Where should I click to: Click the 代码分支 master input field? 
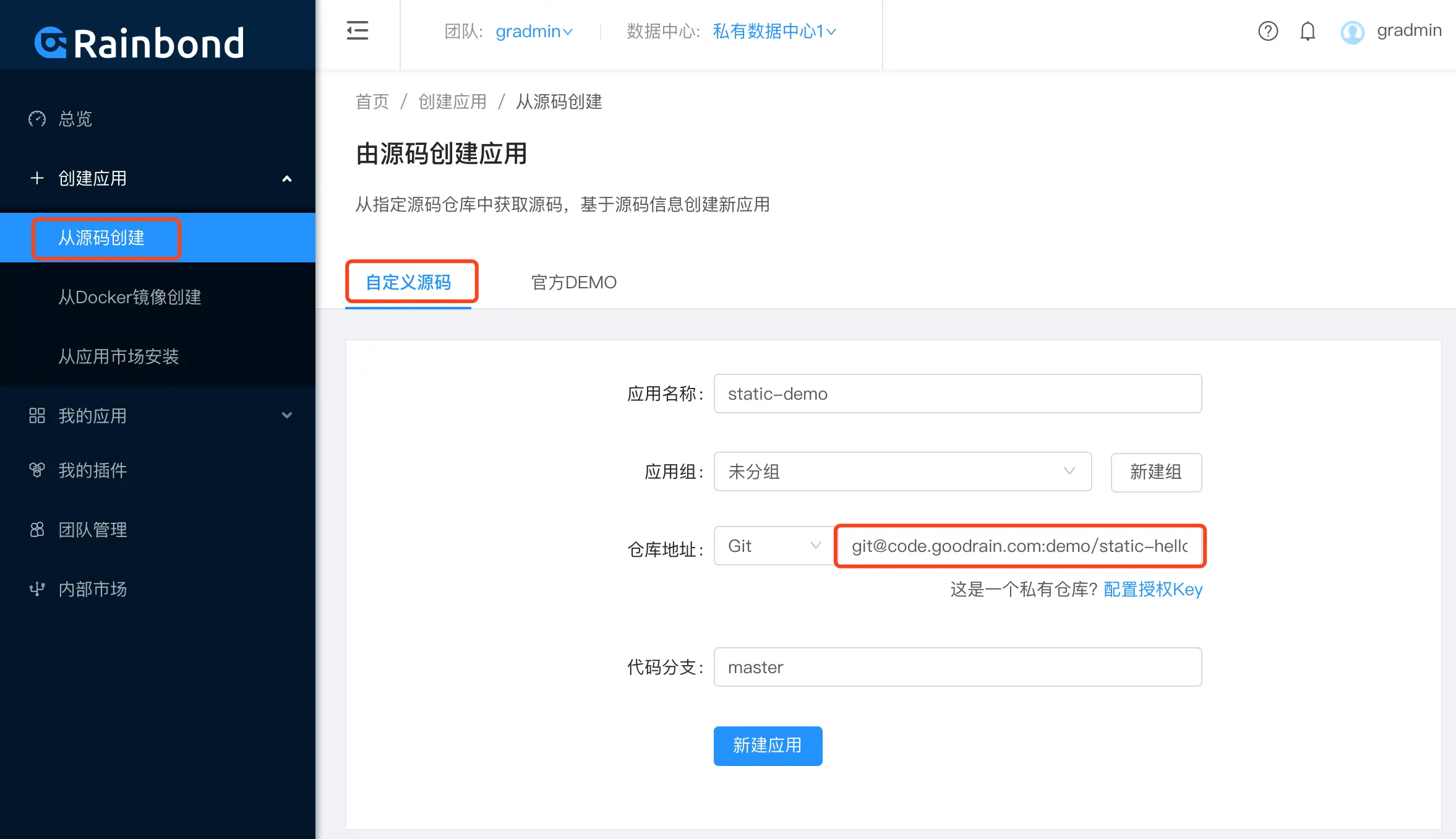pyautogui.click(x=957, y=667)
